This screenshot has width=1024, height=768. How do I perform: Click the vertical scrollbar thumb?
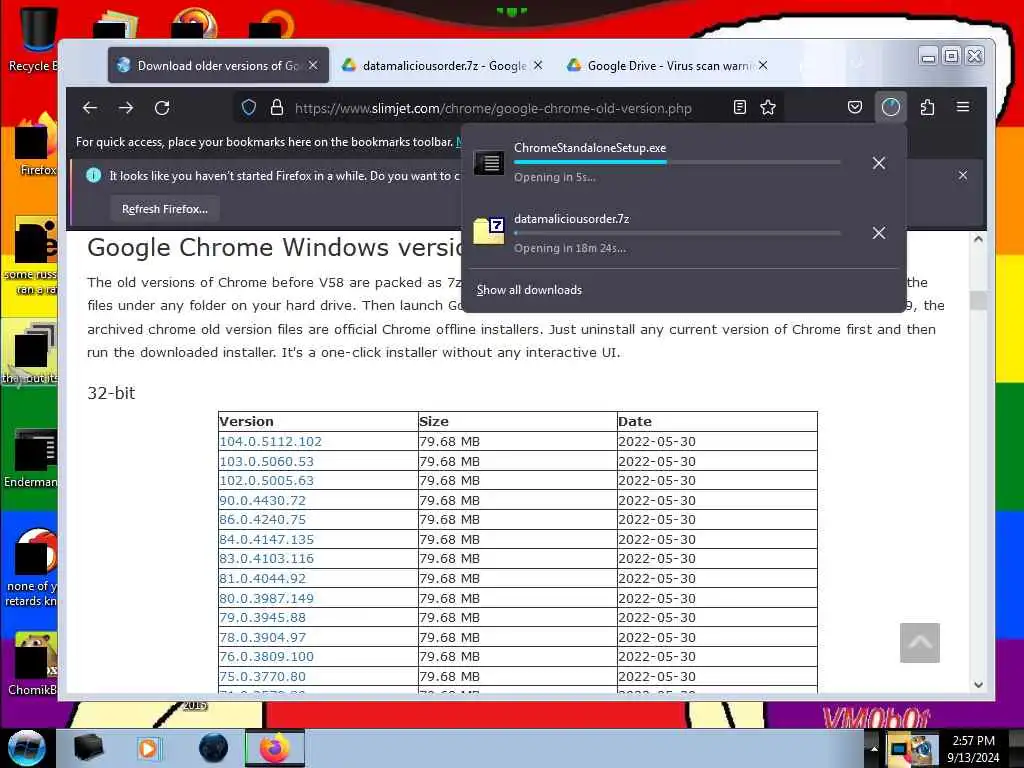[978, 300]
